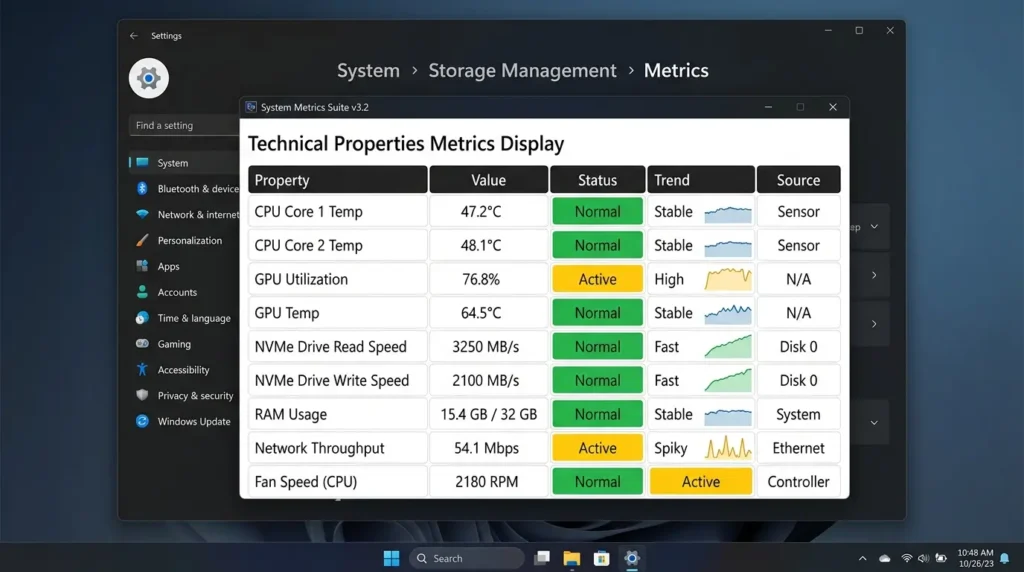Select the Network & internet wifi icon
1024x572 pixels.
coord(142,214)
